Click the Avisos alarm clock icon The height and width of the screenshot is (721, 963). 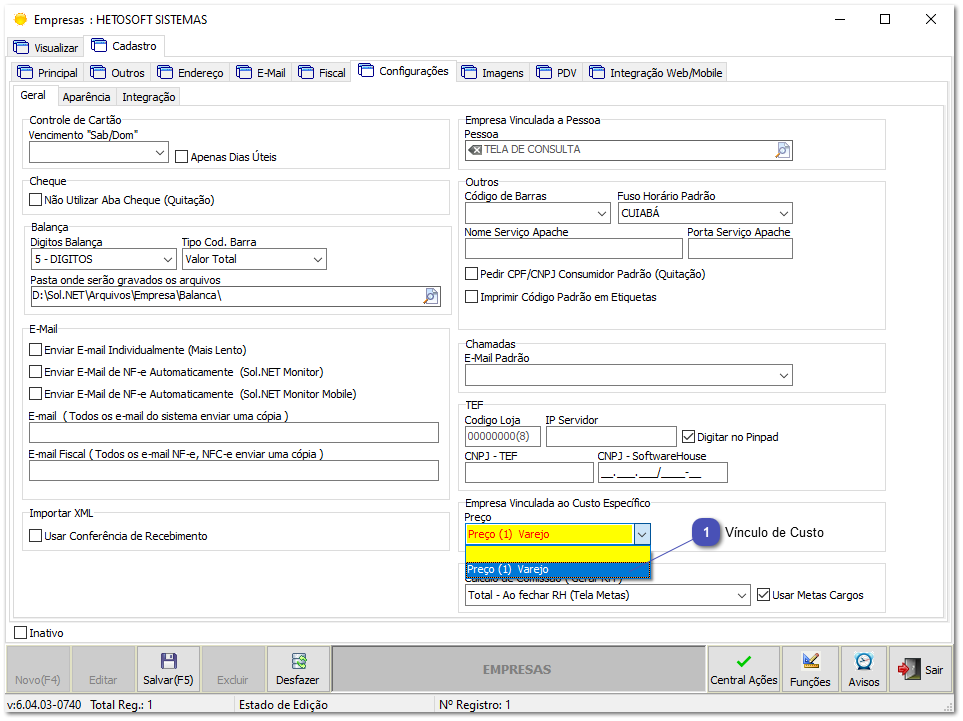click(x=862, y=662)
